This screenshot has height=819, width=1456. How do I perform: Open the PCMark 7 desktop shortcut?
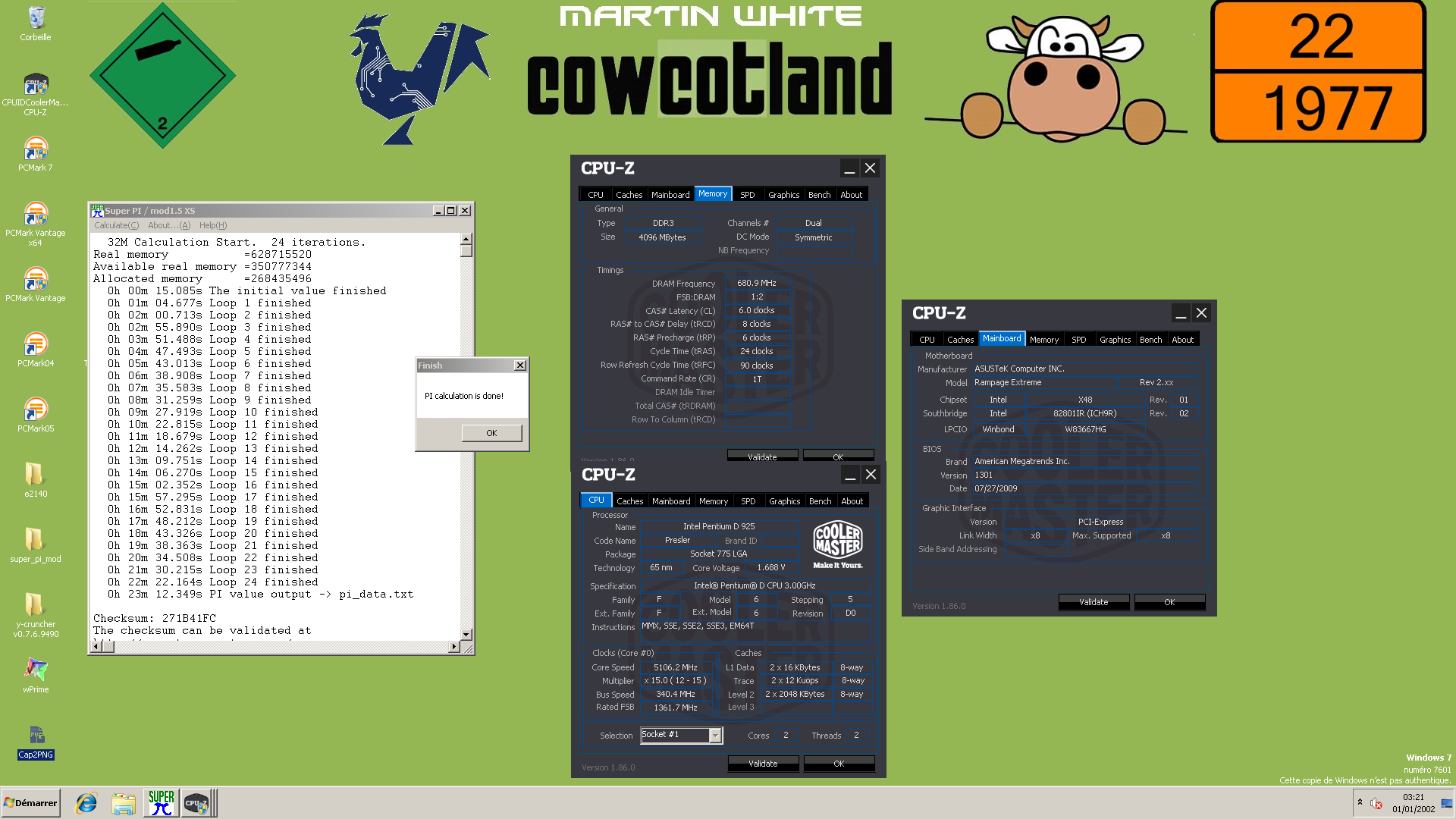(36, 154)
